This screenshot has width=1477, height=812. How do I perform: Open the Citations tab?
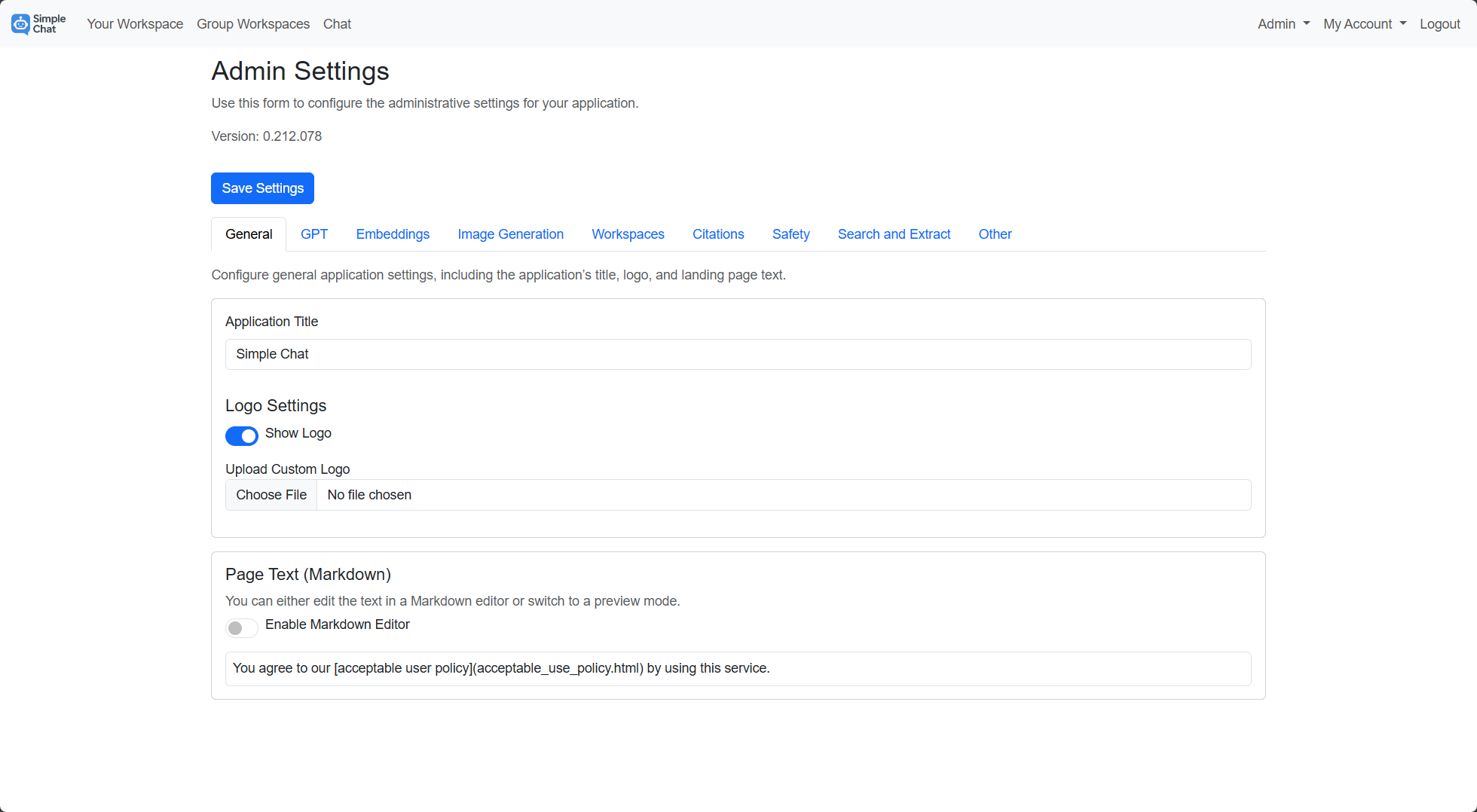click(x=717, y=234)
